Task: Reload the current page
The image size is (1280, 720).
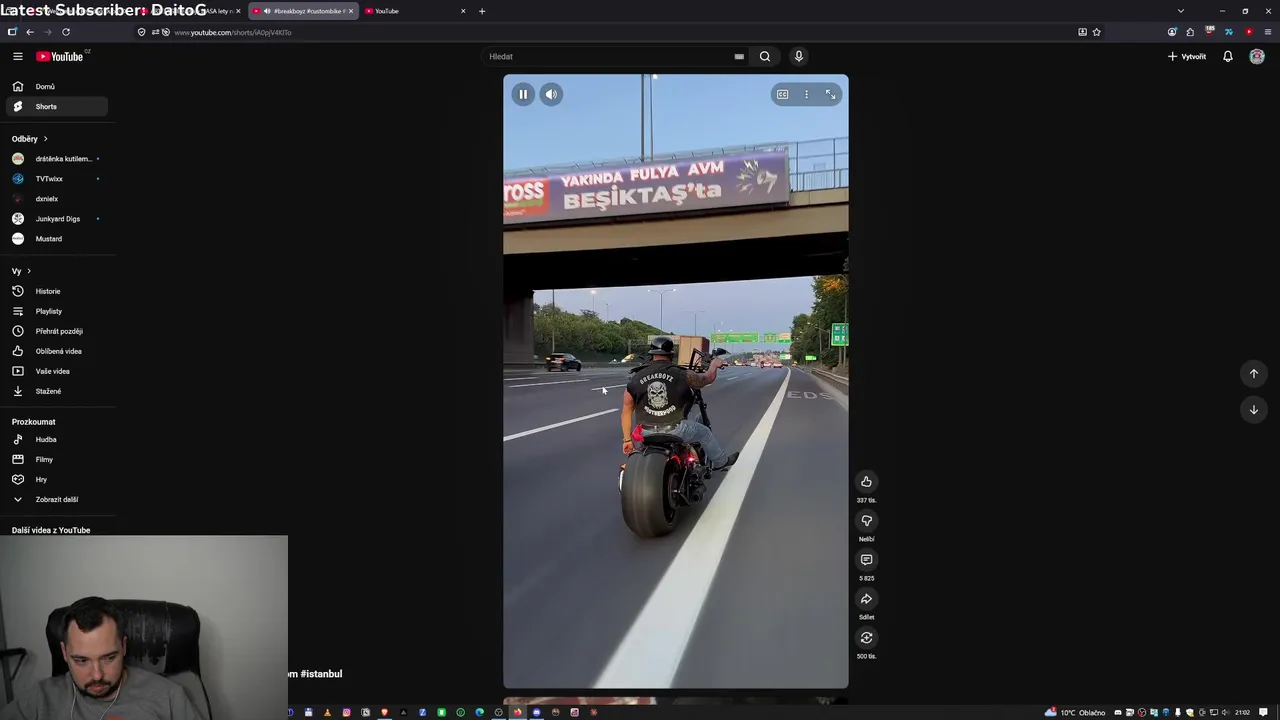Action: (66, 32)
